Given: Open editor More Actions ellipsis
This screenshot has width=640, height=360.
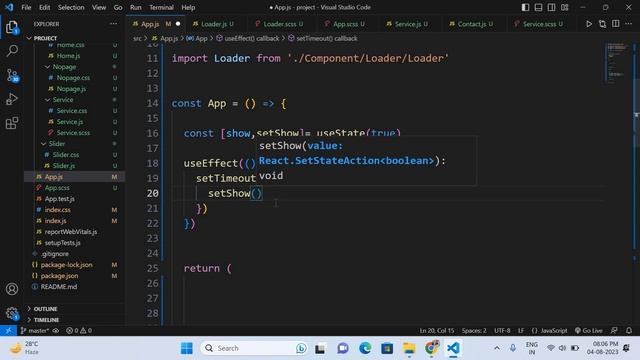Looking at the screenshot, I should click(629, 24).
